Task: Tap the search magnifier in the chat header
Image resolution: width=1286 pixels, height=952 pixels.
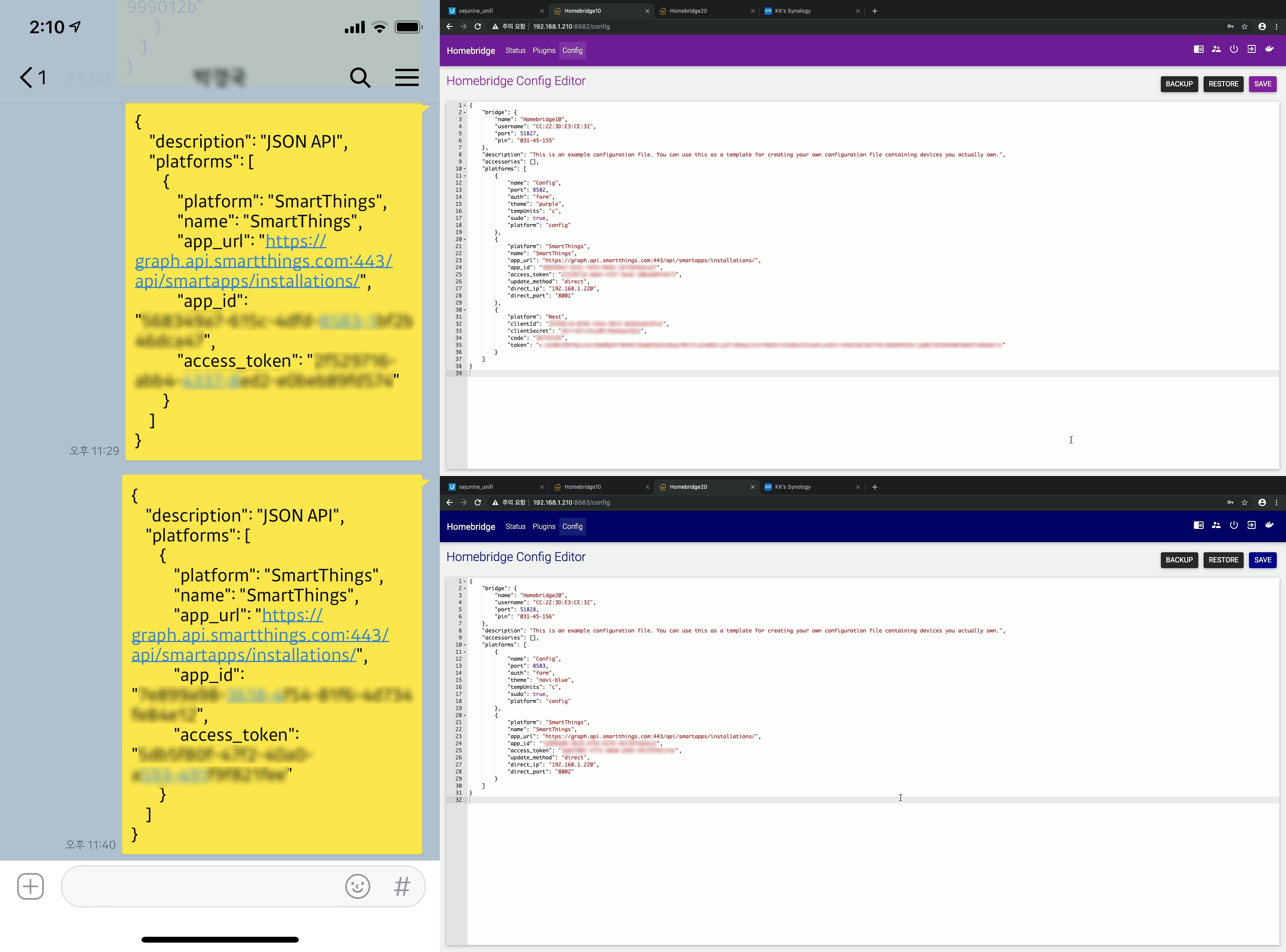Action: click(x=360, y=77)
